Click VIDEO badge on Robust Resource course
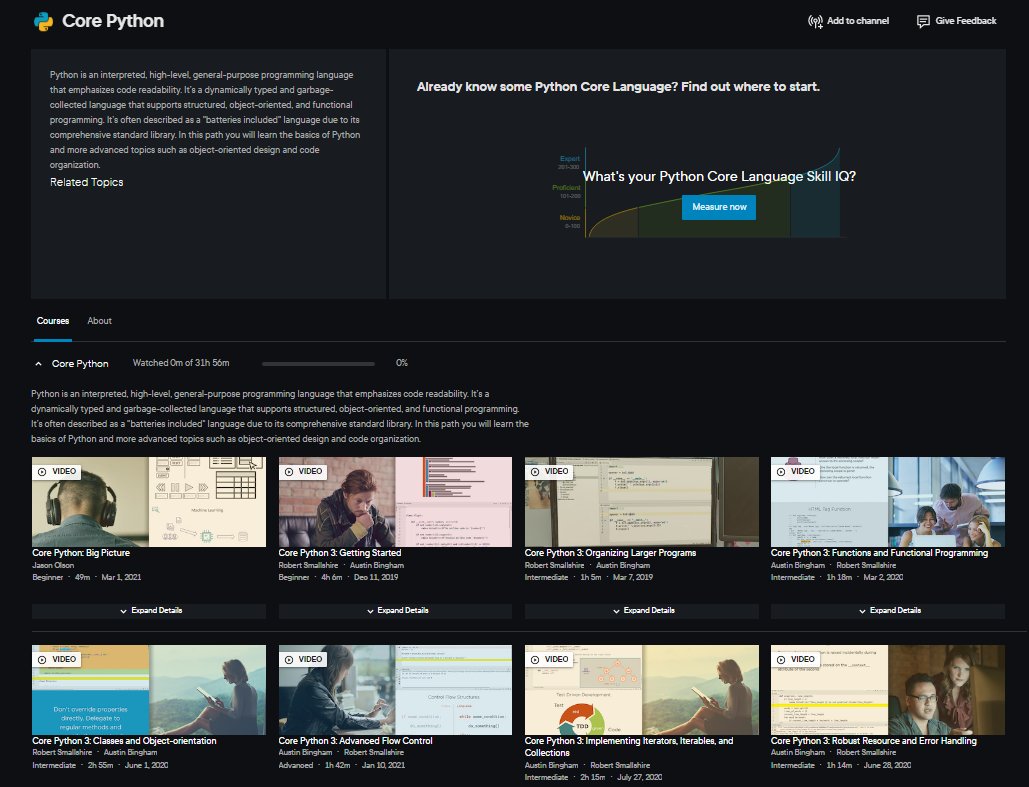 tap(795, 659)
